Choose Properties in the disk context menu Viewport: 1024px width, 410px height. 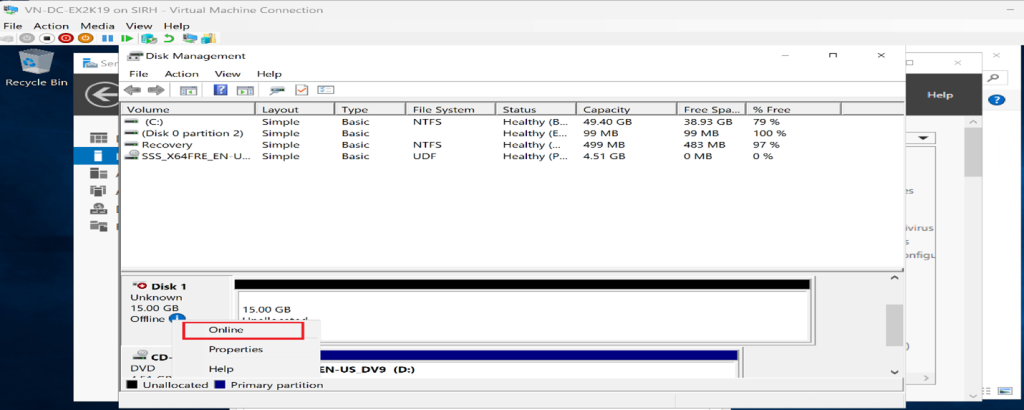point(235,349)
